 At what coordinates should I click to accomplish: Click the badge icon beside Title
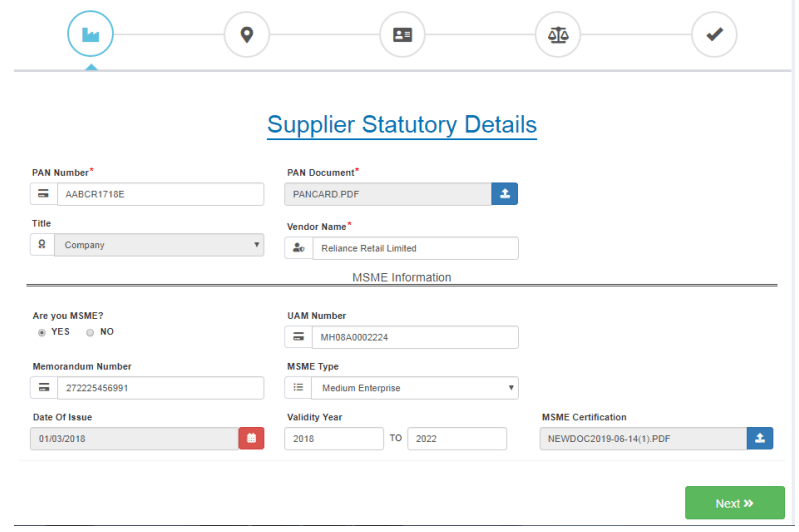click(x=42, y=245)
